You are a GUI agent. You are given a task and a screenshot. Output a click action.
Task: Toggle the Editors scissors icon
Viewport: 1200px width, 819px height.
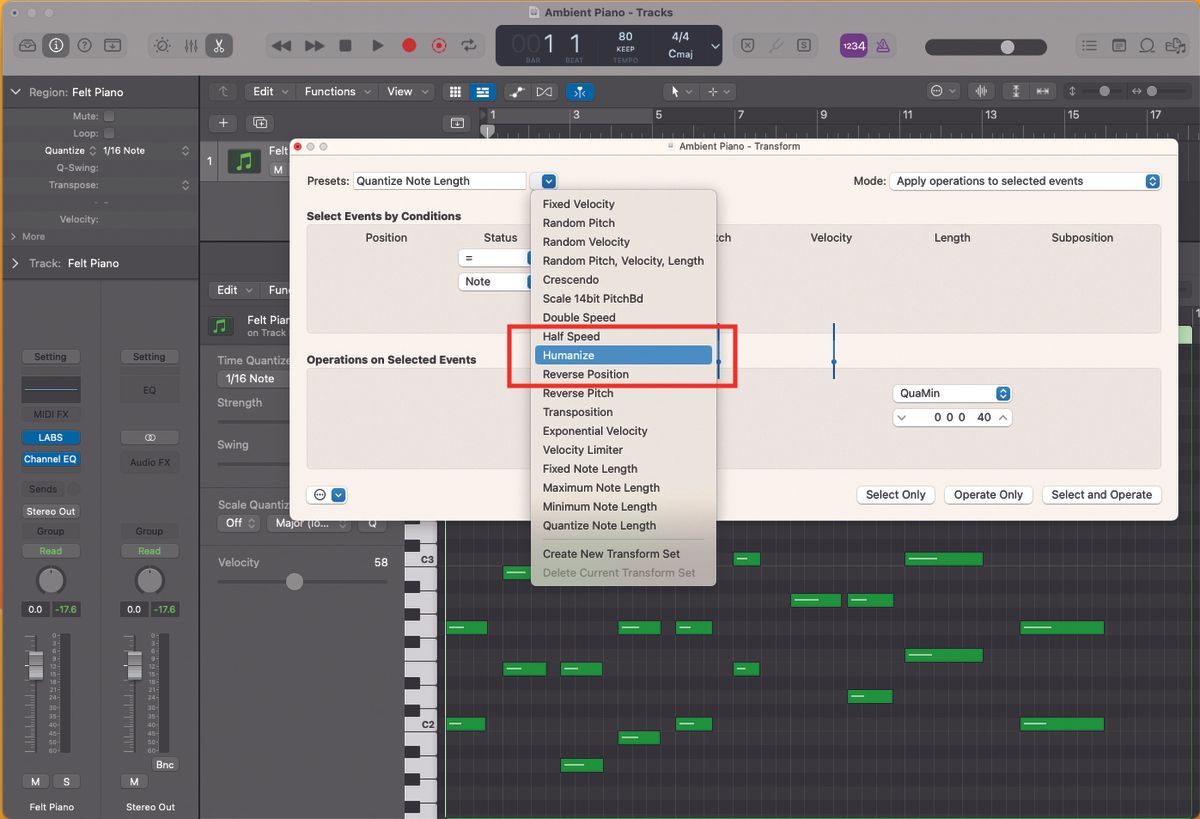tap(218, 45)
